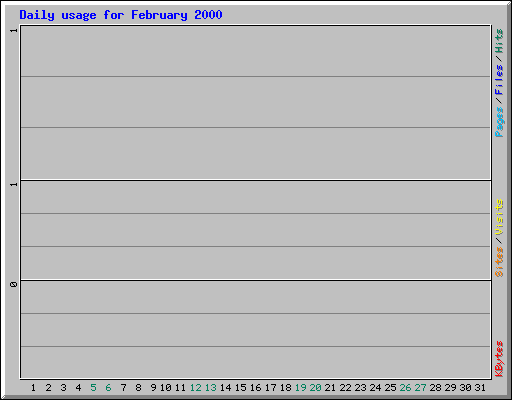This screenshot has height=400, width=512.
Task: Click the top Hits/Files/Pages chart area
Action: point(256,103)
